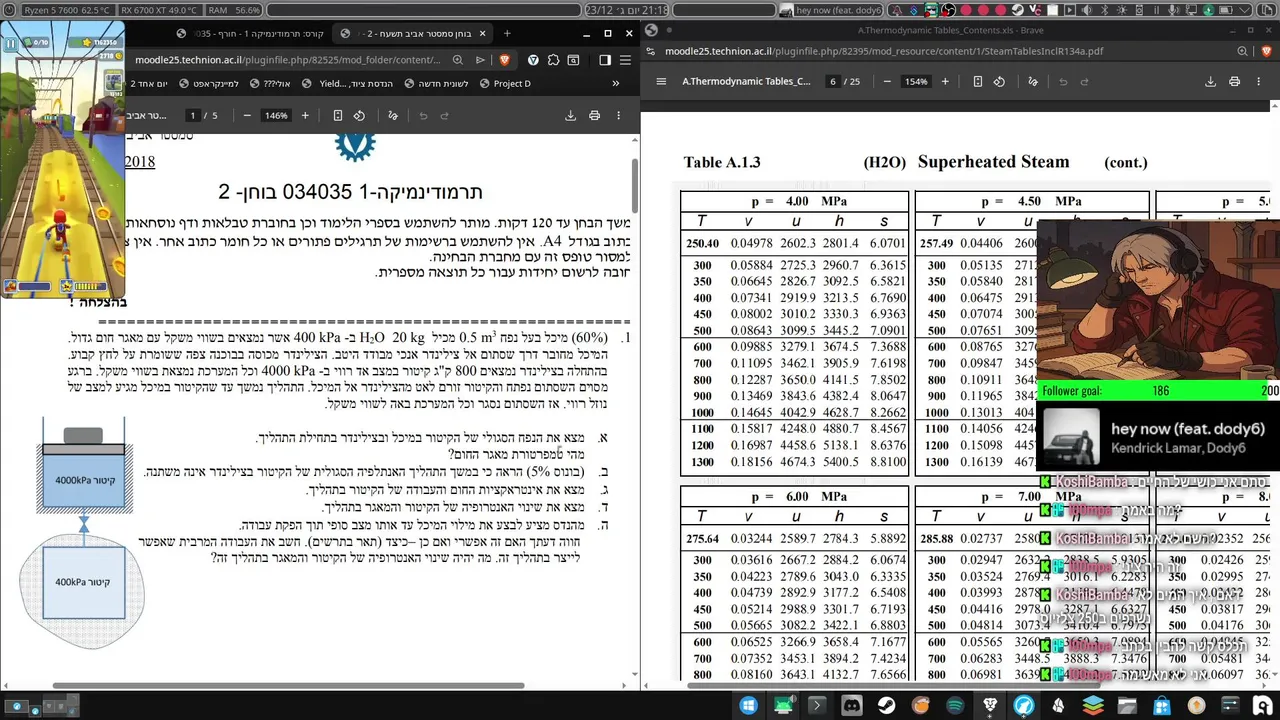
Task: Open Brave main hamburger menu in left window
Action: click(626, 60)
